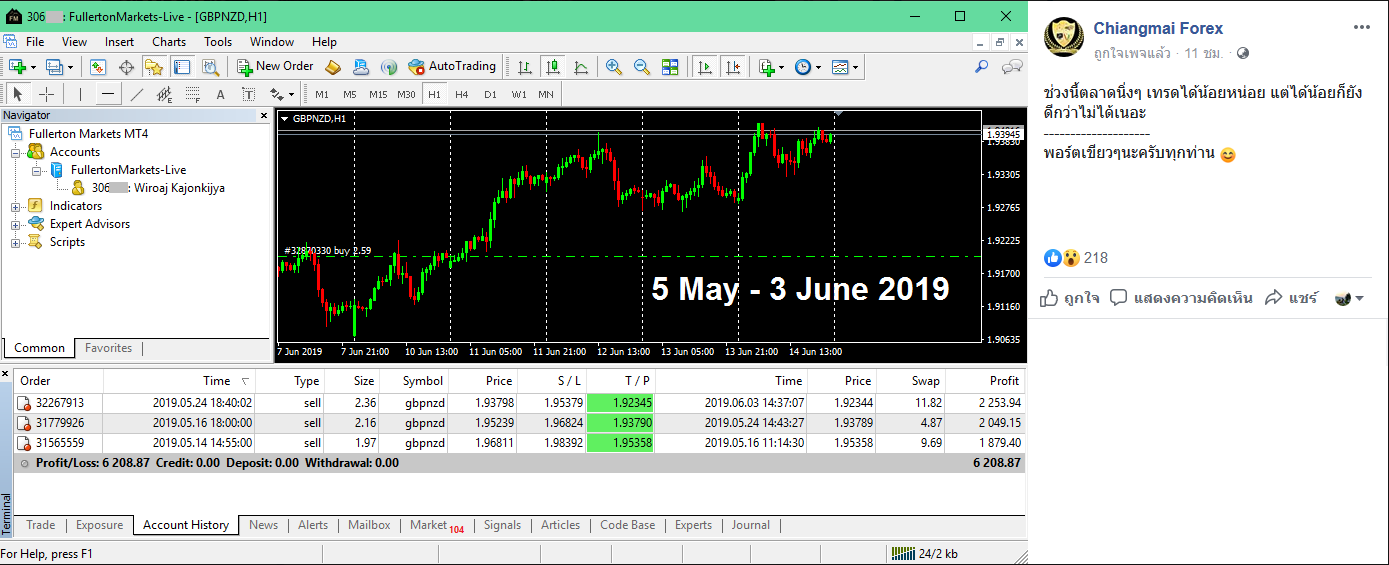The width and height of the screenshot is (1389, 565).
Task: Tile chart windows with the grid icon
Action: pyautogui.click(x=670, y=67)
